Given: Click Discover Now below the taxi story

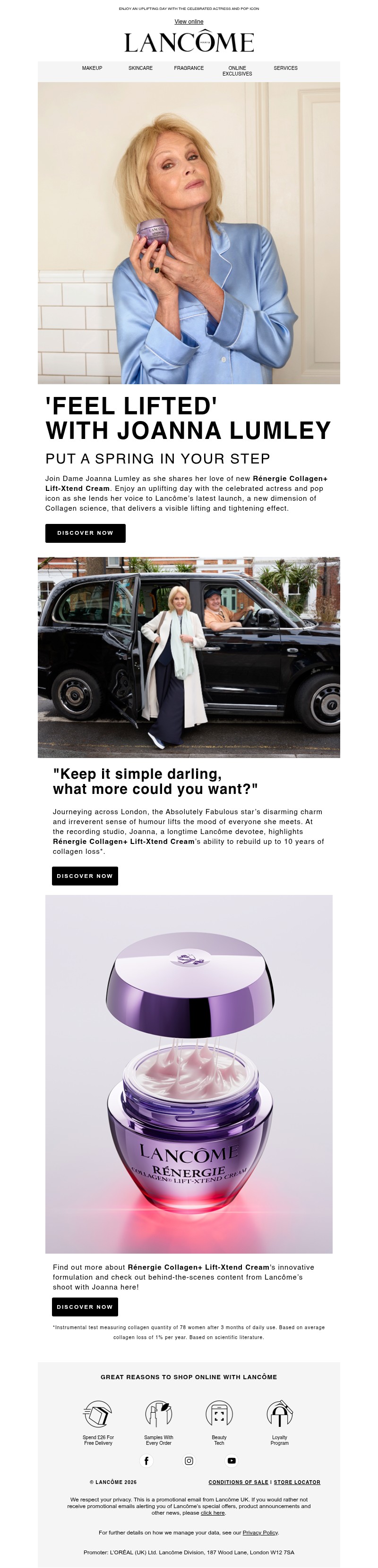Looking at the screenshot, I should point(85,876).
